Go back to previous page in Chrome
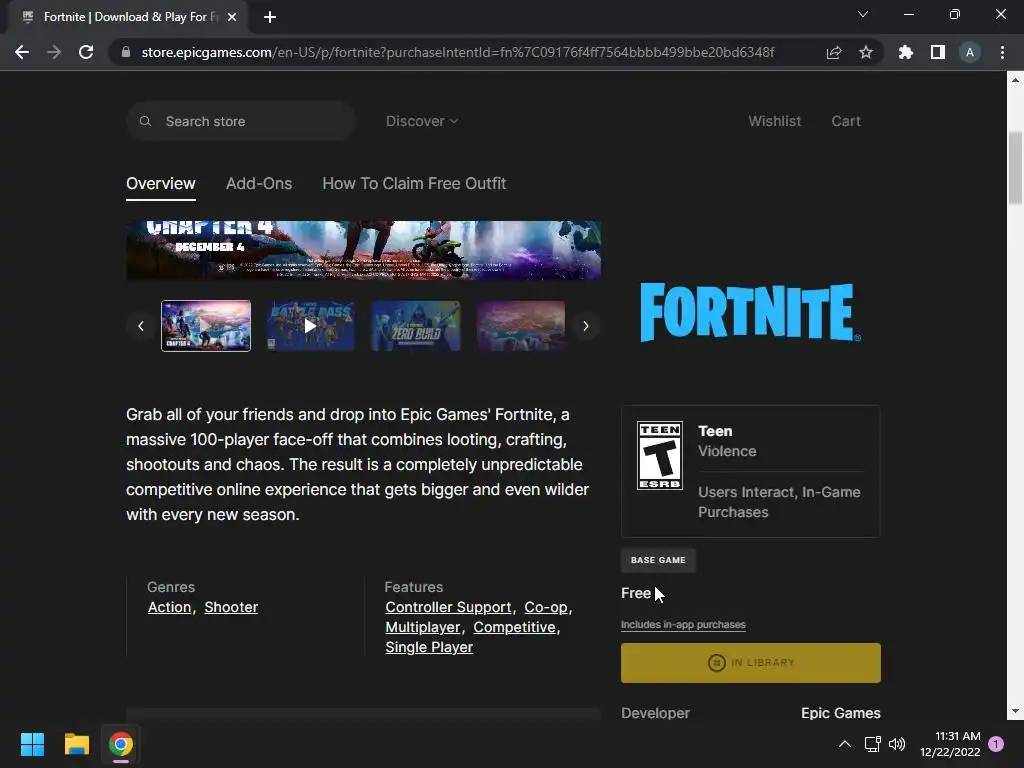The image size is (1024, 768). point(22,52)
